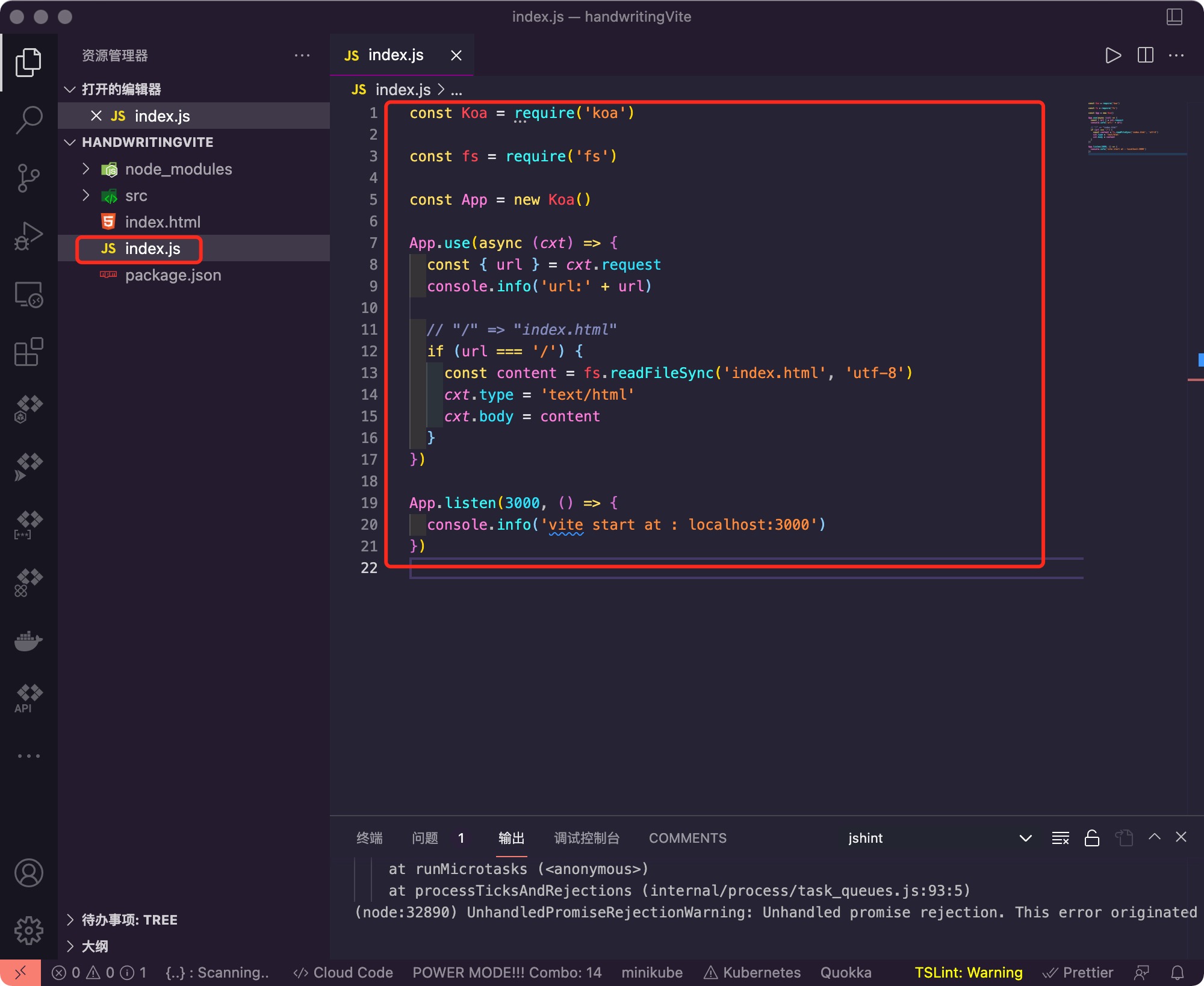The width and height of the screenshot is (1204, 986).
Task: Open the Accounts menu icon
Action: click(28, 873)
